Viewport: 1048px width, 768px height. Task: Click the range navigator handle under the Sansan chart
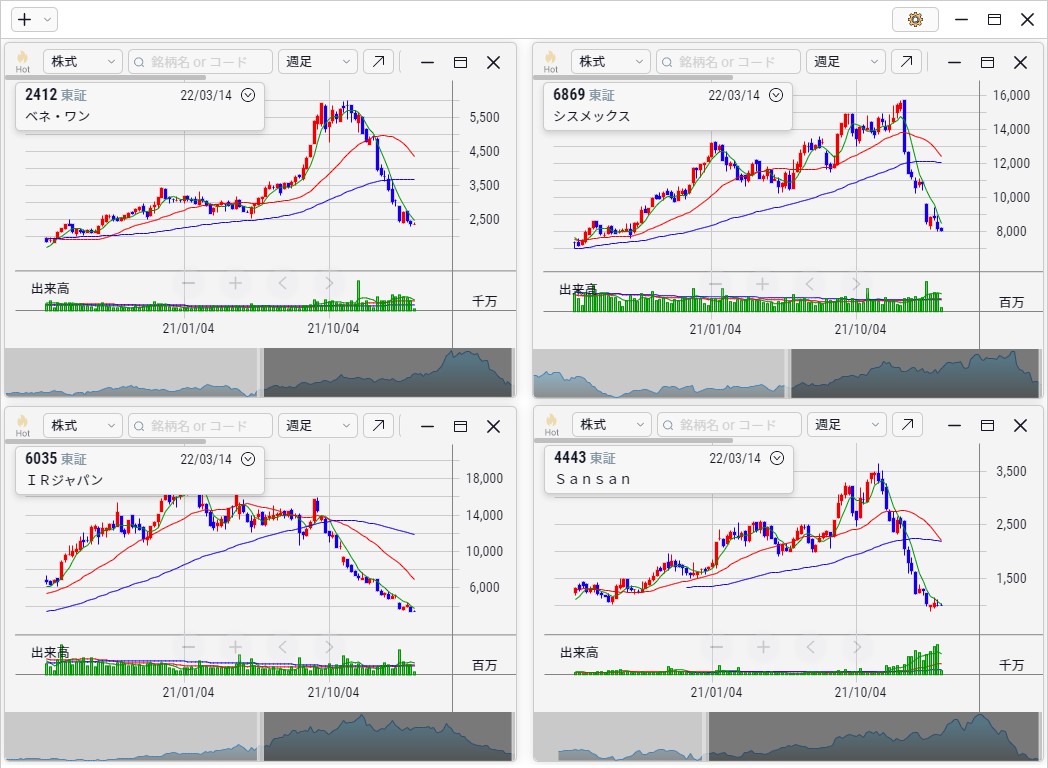click(x=705, y=736)
